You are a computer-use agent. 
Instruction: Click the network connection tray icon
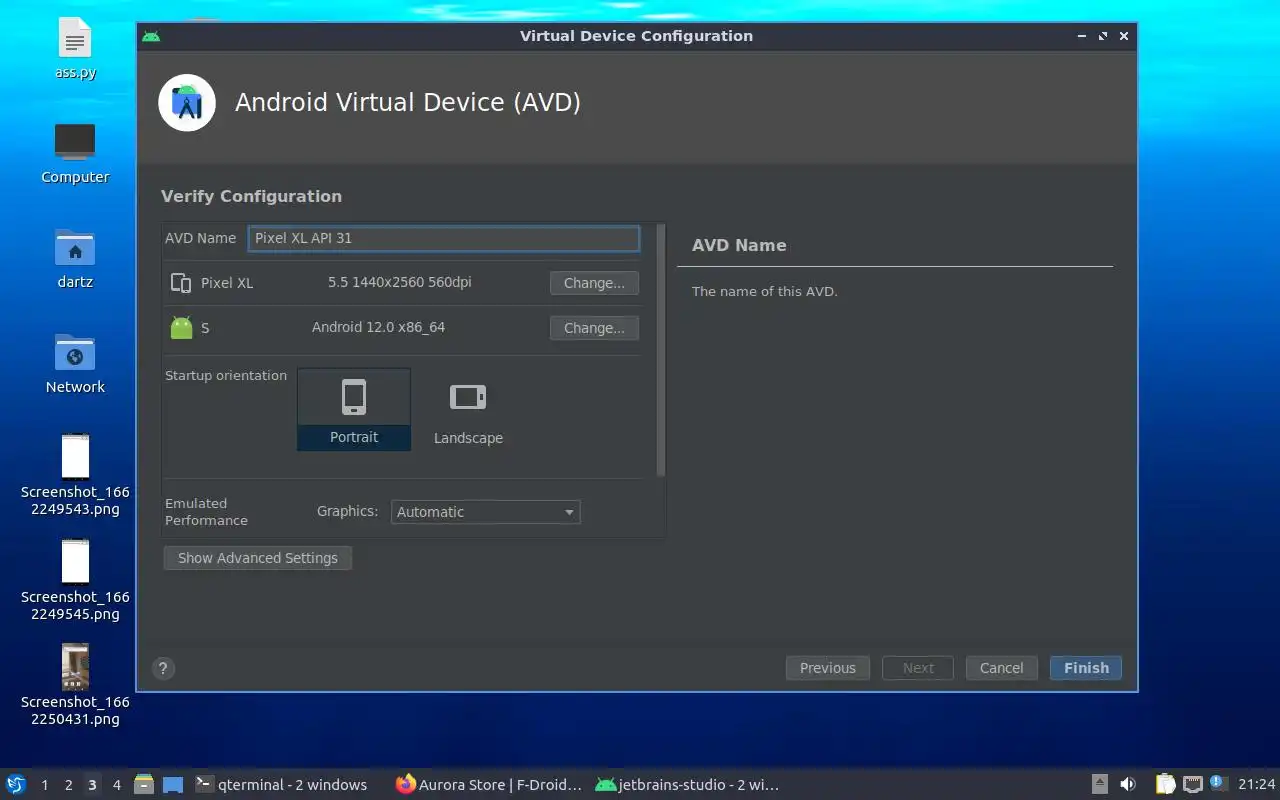pos(1193,785)
